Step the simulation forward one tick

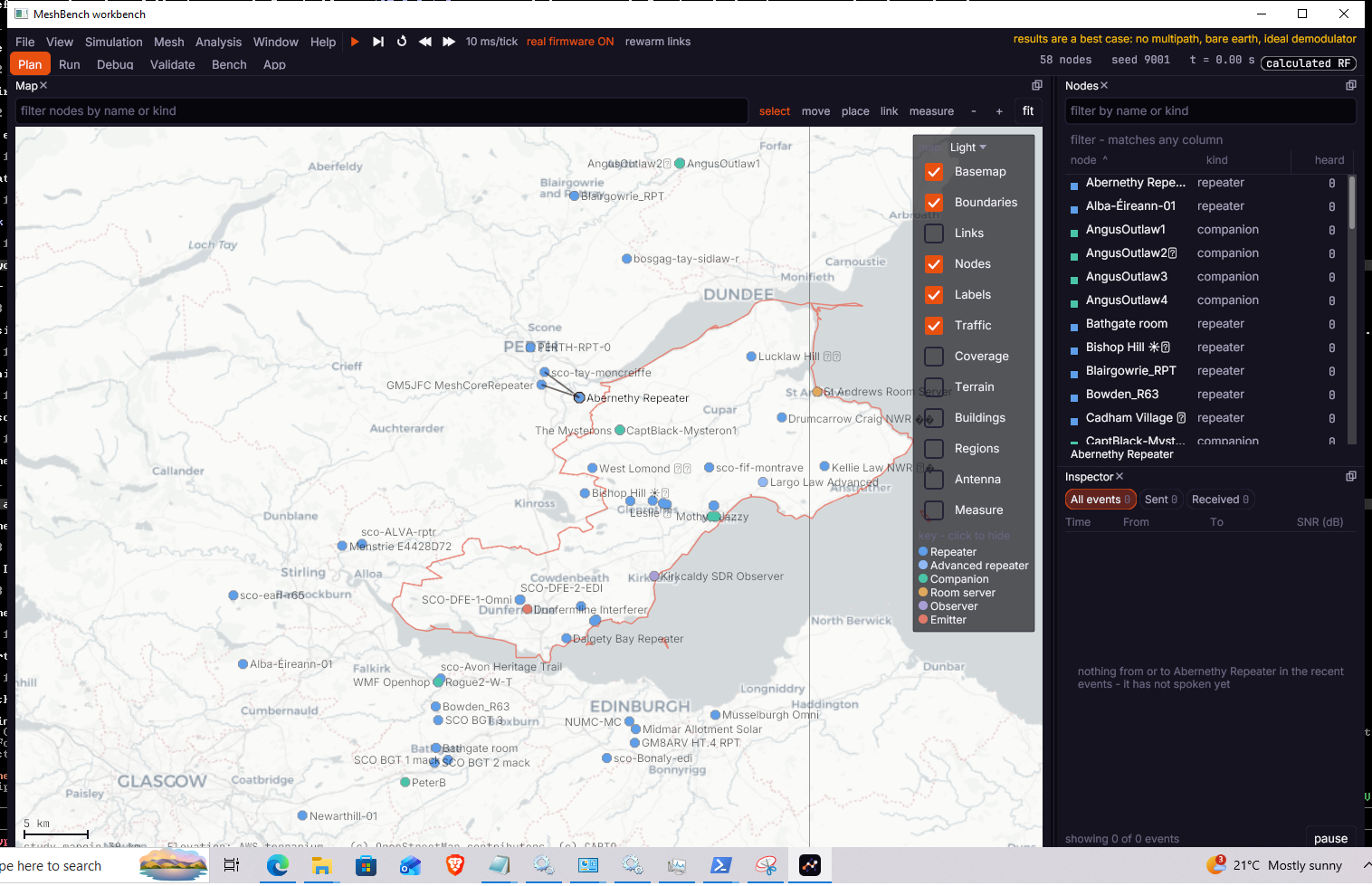pyautogui.click(x=378, y=42)
